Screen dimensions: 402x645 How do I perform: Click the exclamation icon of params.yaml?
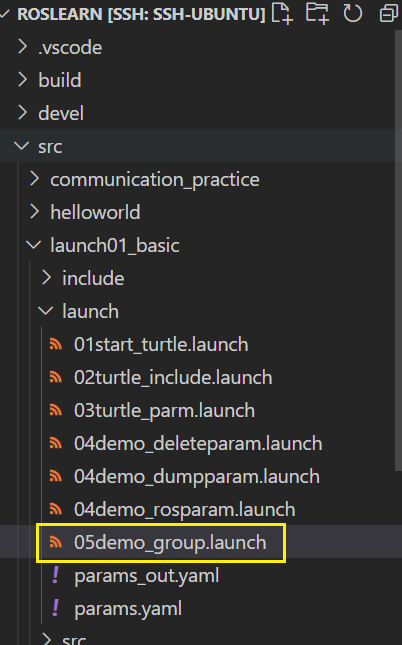tap(56, 608)
